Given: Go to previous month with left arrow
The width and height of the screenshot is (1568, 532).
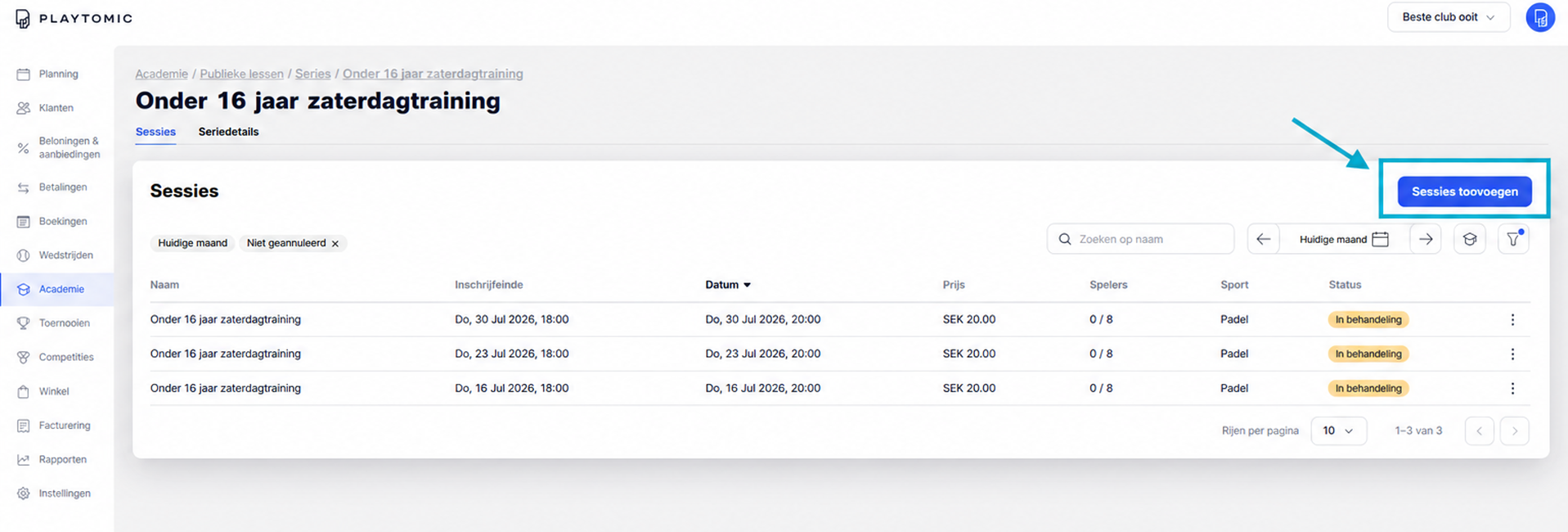Looking at the screenshot, I should [1263, 239].
